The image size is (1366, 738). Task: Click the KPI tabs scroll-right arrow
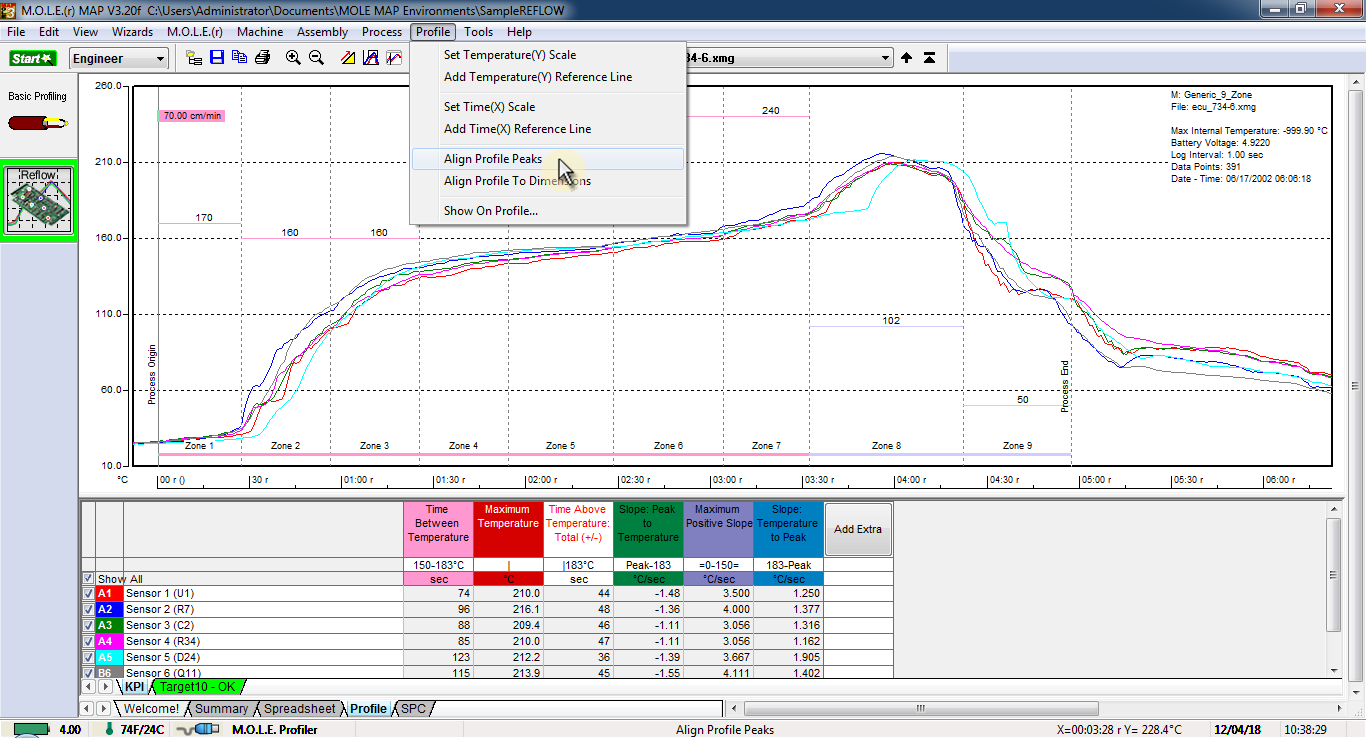106,687
